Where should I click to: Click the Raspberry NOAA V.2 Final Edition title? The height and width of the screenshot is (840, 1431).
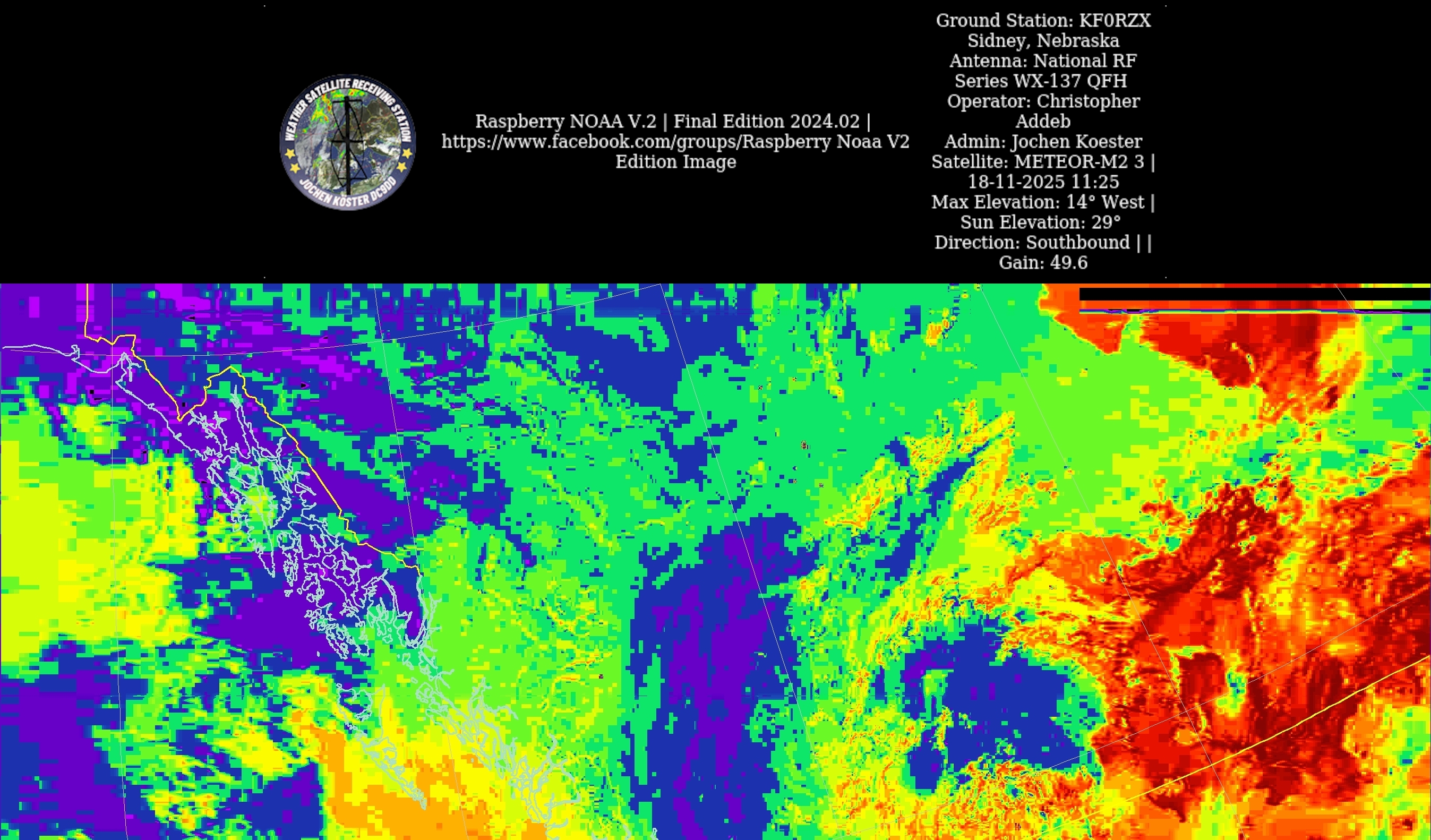673,121
